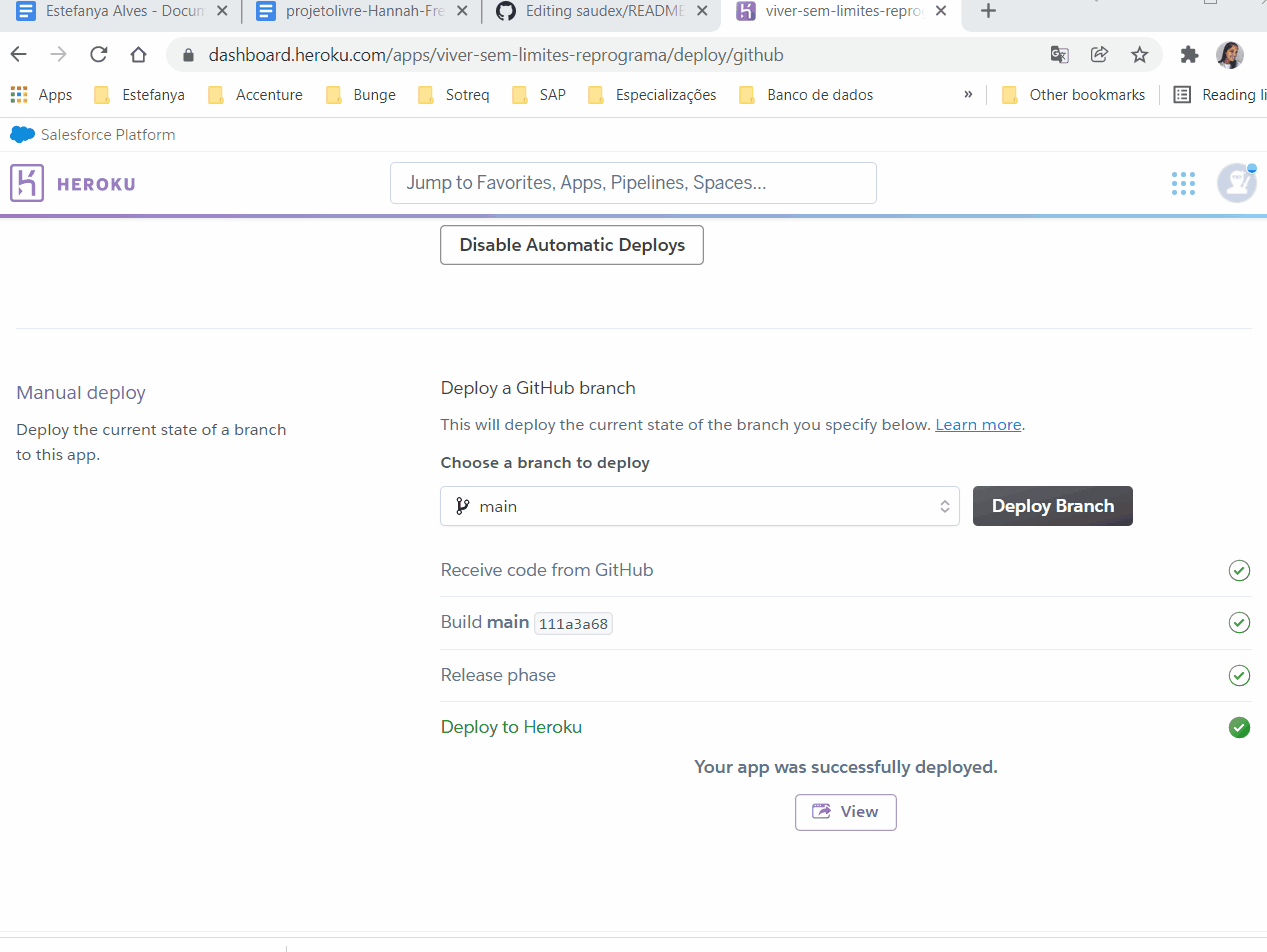Close the projetolivre-Hannah tab
Screen dimensions: 1267x952
tap(463, 12)
